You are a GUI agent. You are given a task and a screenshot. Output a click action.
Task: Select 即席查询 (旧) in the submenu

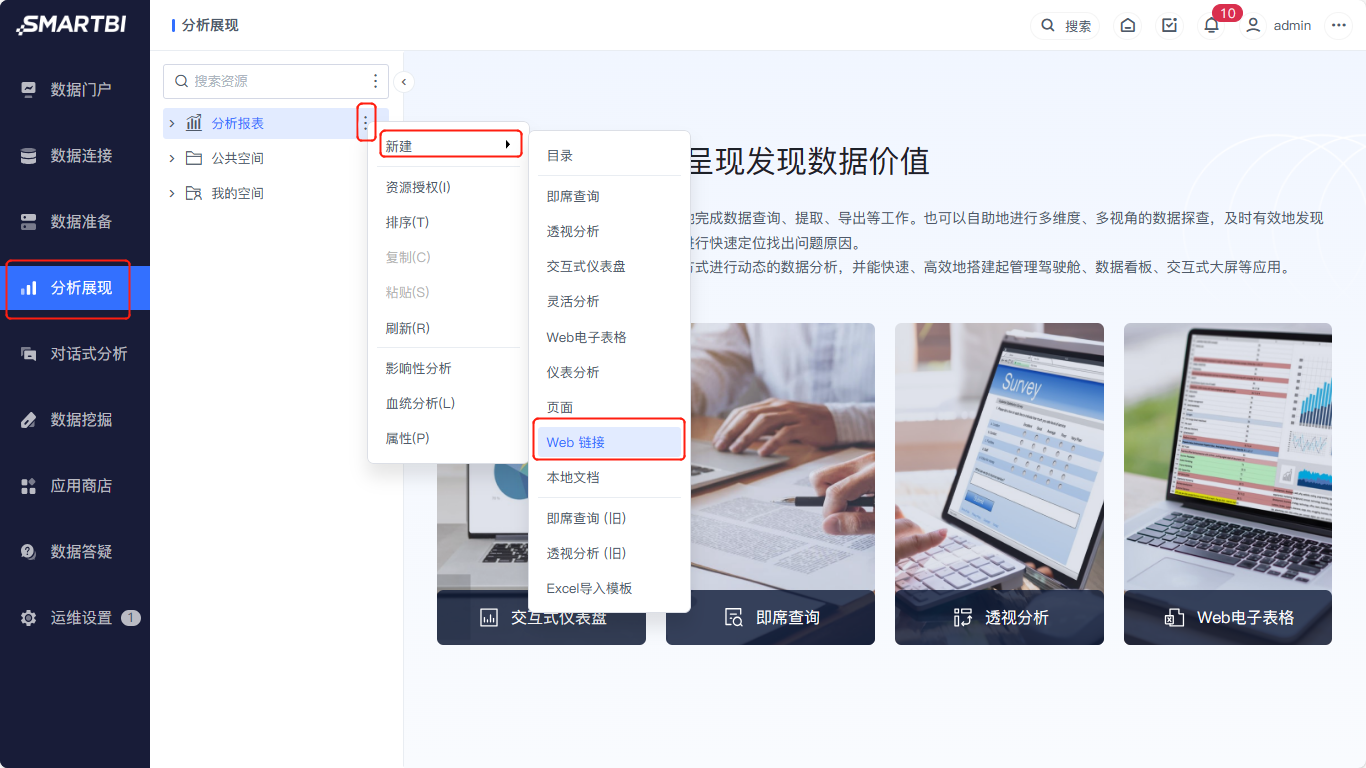point(609,518)
